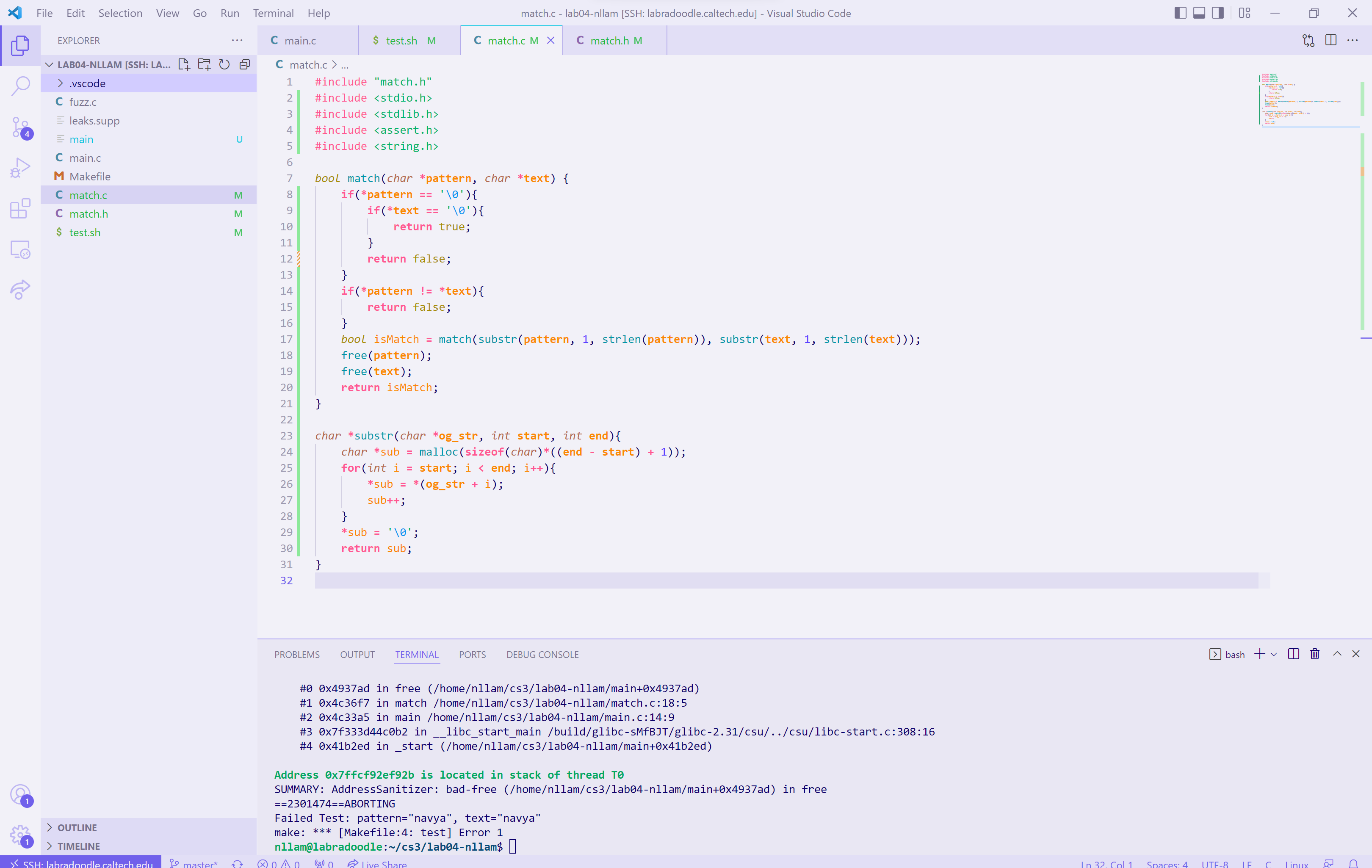The height and width of the screenshot is (868, 1372).
Task: Open Remote Explorer in activity bar
Action: coord(20,249)
